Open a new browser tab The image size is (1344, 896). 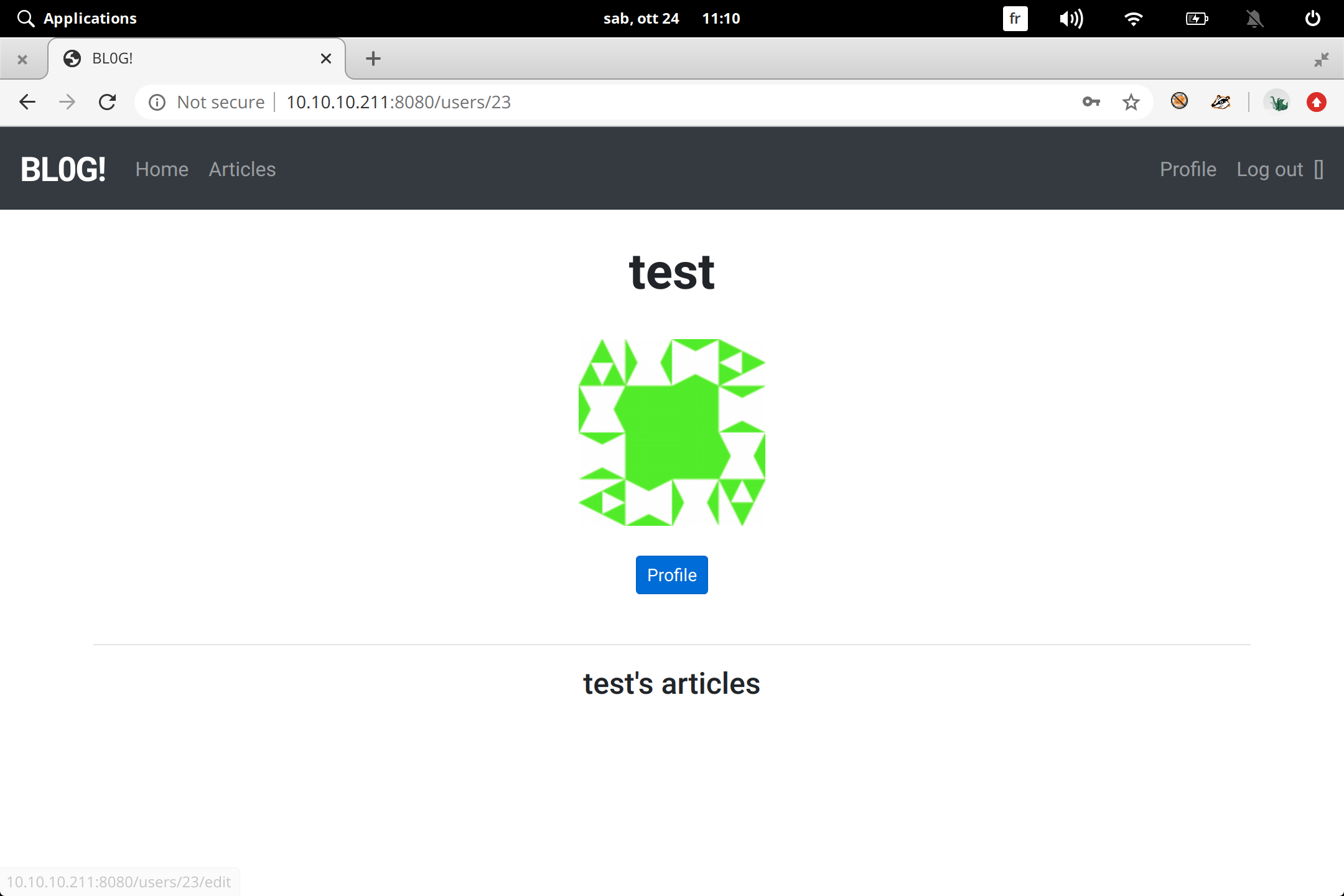373,58
